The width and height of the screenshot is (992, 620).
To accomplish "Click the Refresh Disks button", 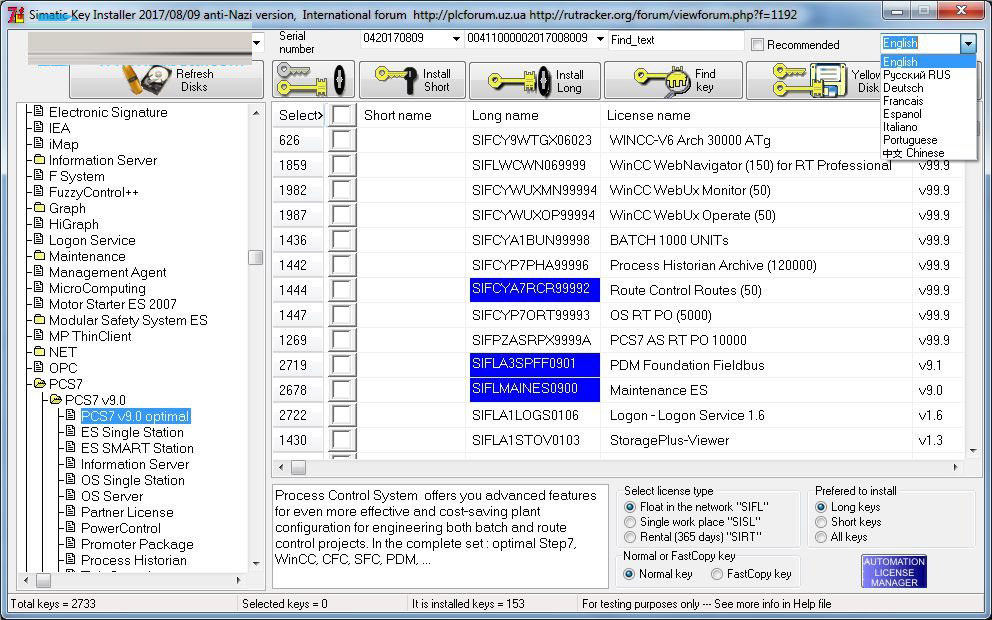I will tap(166, 80).
